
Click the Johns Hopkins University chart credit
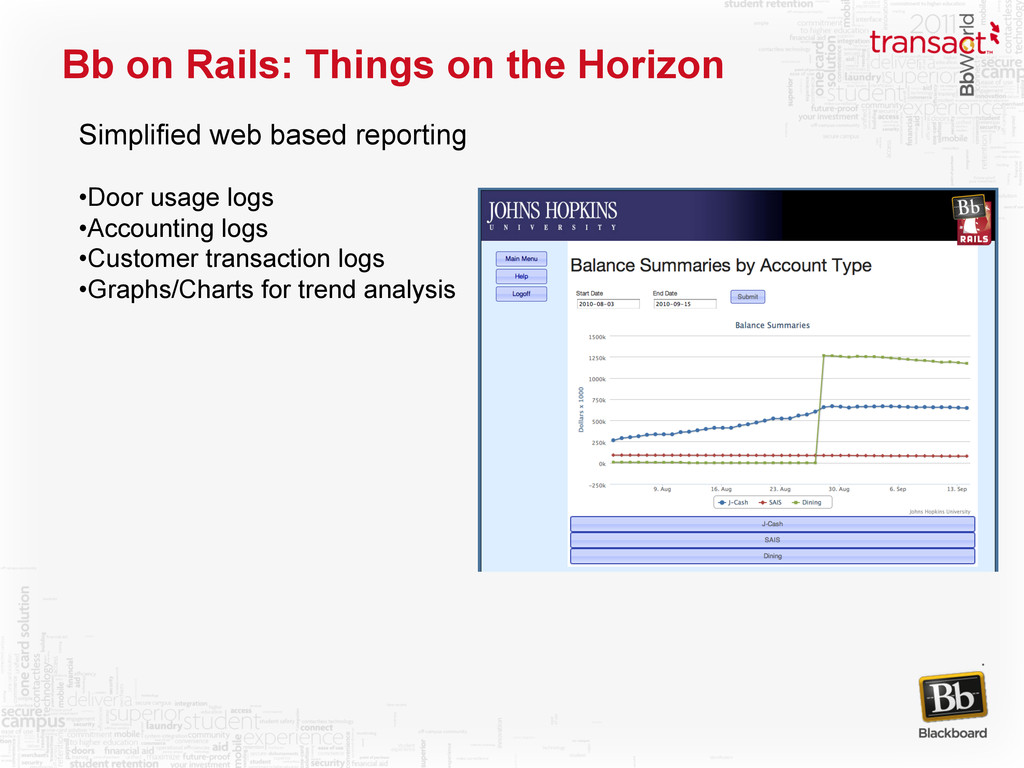(939, 512)
